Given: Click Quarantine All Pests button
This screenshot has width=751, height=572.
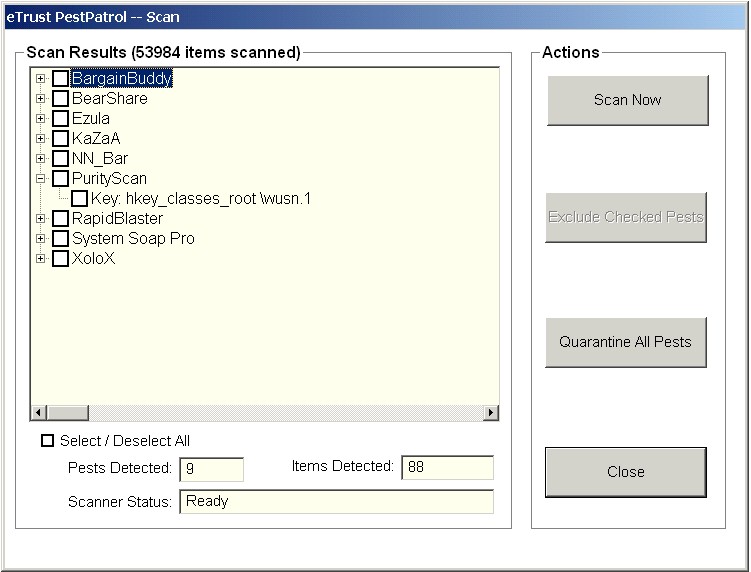Looking at the screenshot, I should (626, 342).
